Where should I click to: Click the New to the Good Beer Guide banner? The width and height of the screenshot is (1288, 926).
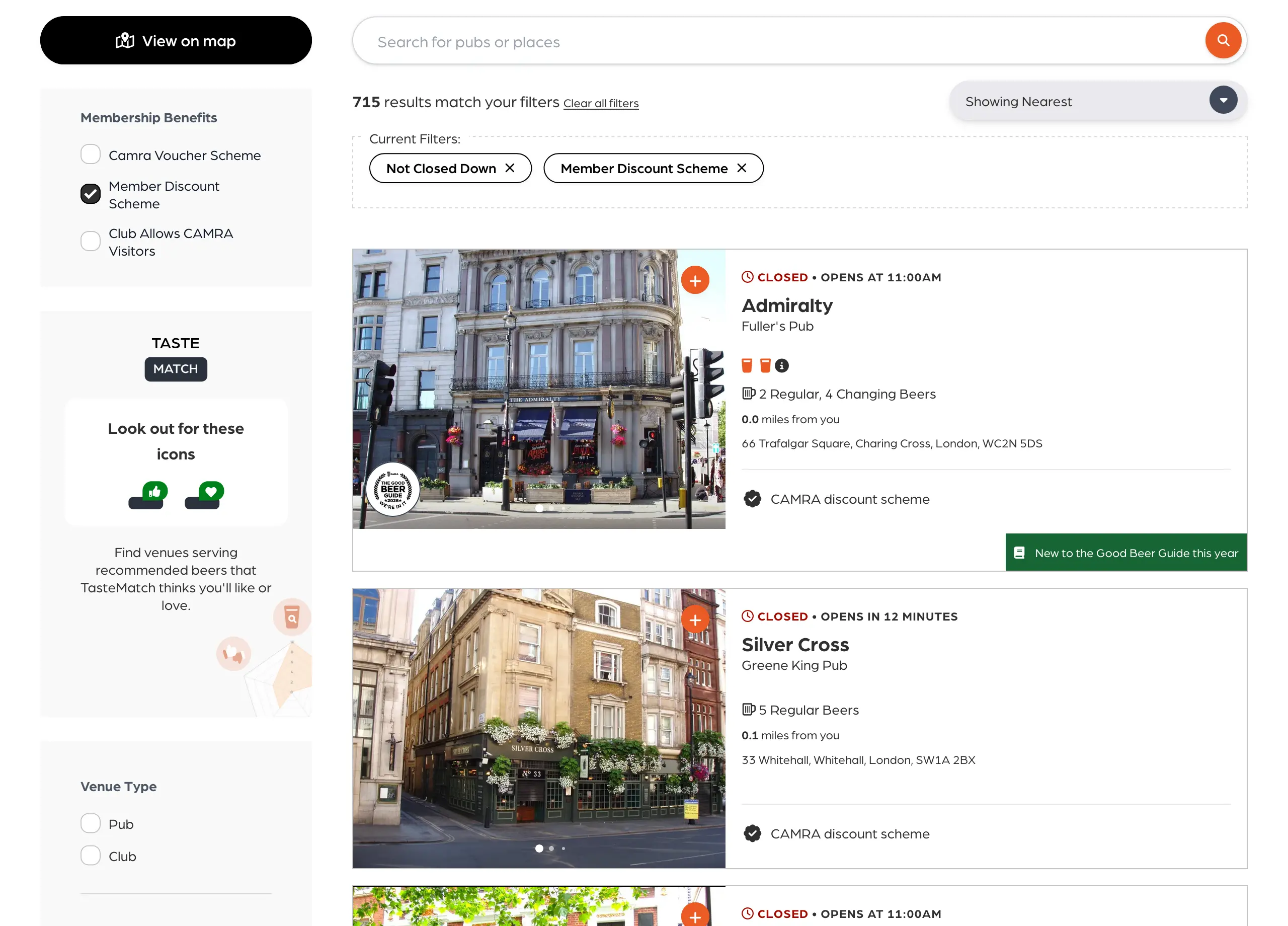(1125, 553)
